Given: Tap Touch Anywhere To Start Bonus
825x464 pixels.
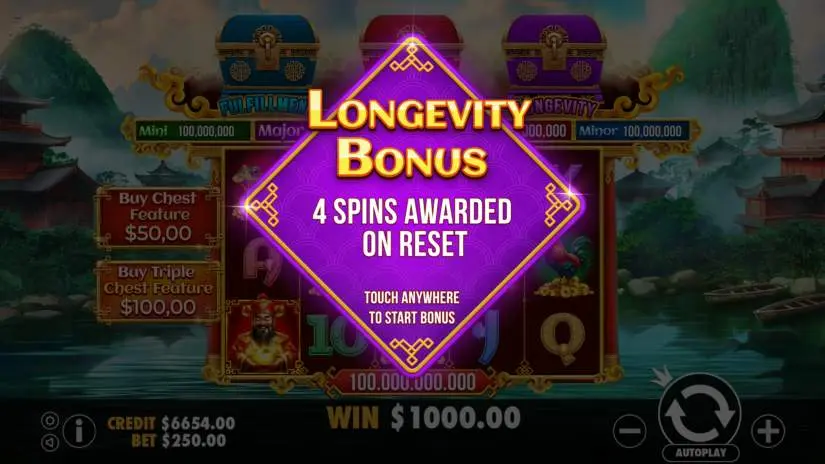Looking at the screenshot, I should coord(412,307).
